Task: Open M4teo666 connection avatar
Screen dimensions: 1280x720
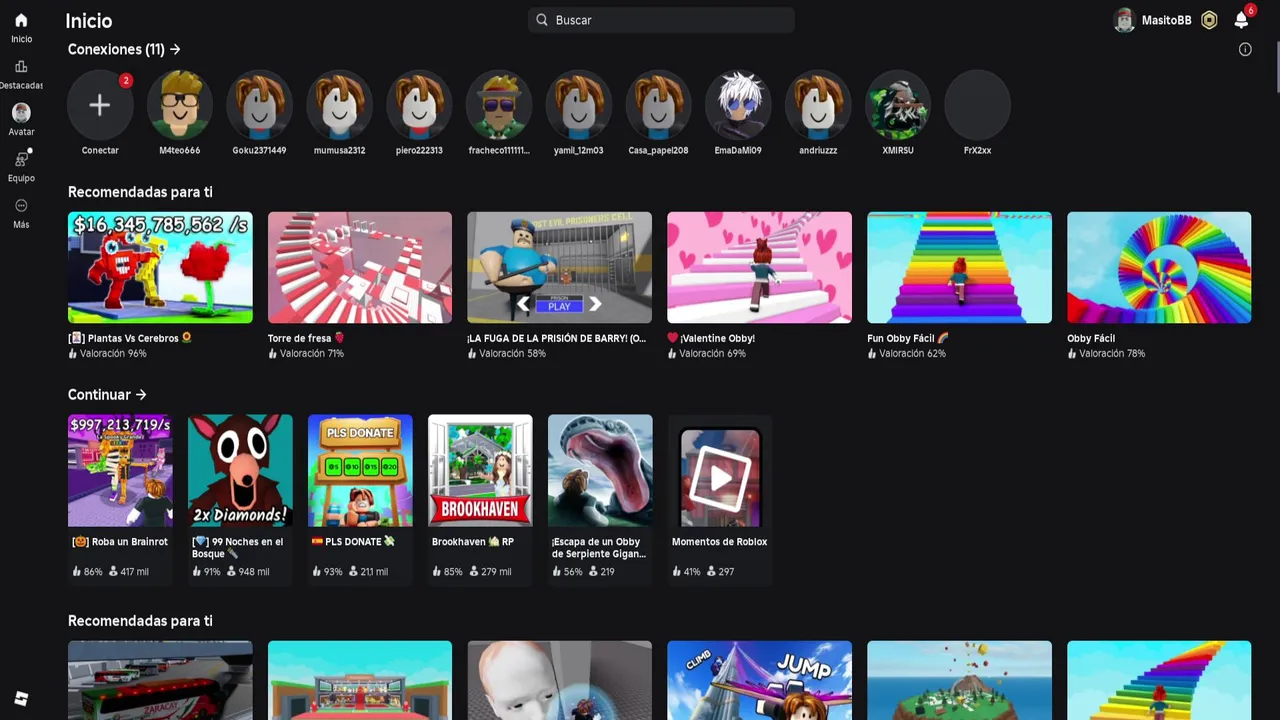Action: [180, 104]
